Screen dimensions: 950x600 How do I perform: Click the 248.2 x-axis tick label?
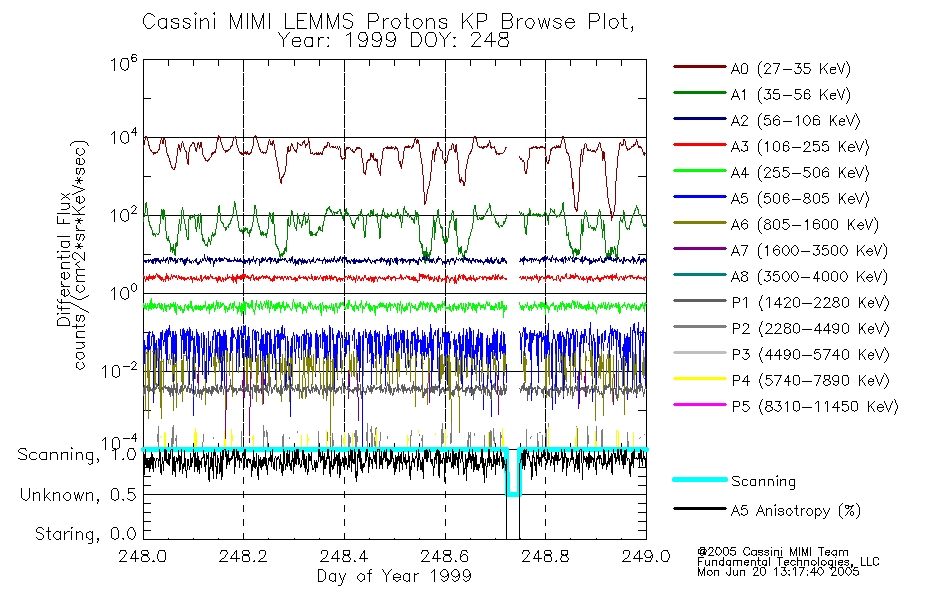click(x=243, y=556)
